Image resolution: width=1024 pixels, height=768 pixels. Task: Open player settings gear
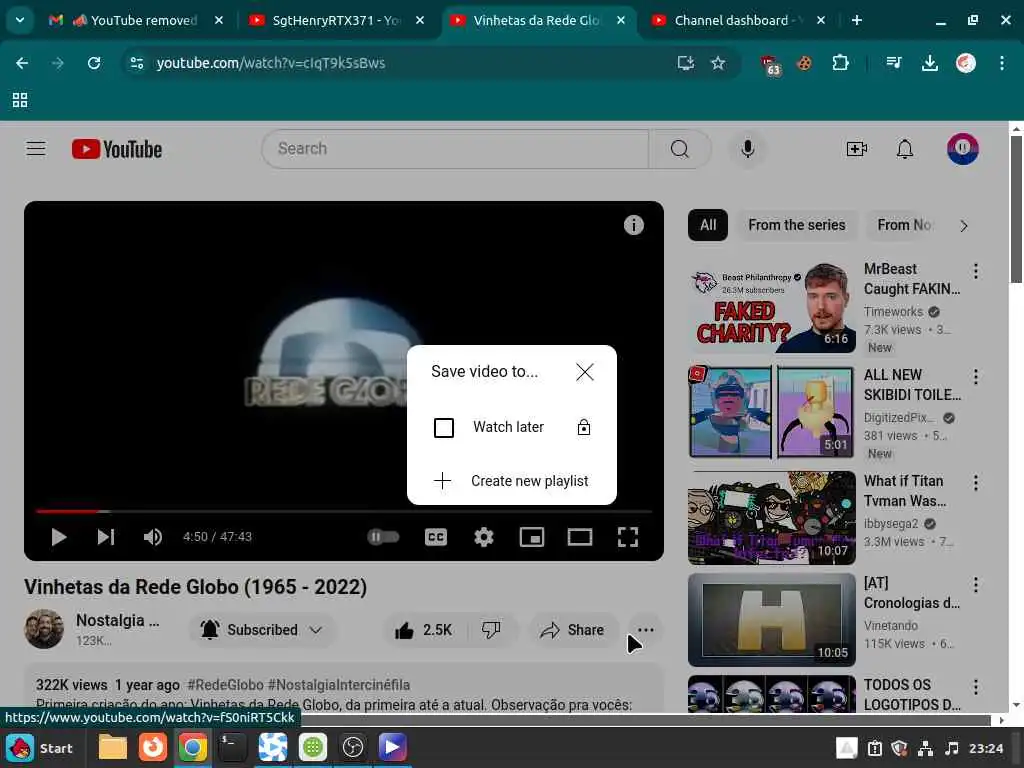pos(483,537)
